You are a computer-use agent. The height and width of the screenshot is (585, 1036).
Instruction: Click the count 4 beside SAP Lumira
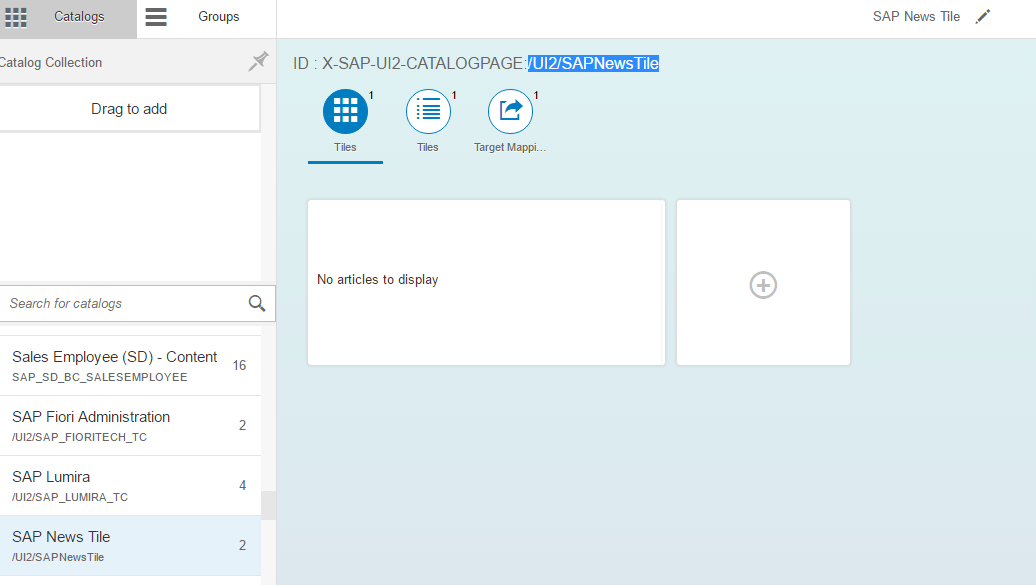(x=242, y=486)
